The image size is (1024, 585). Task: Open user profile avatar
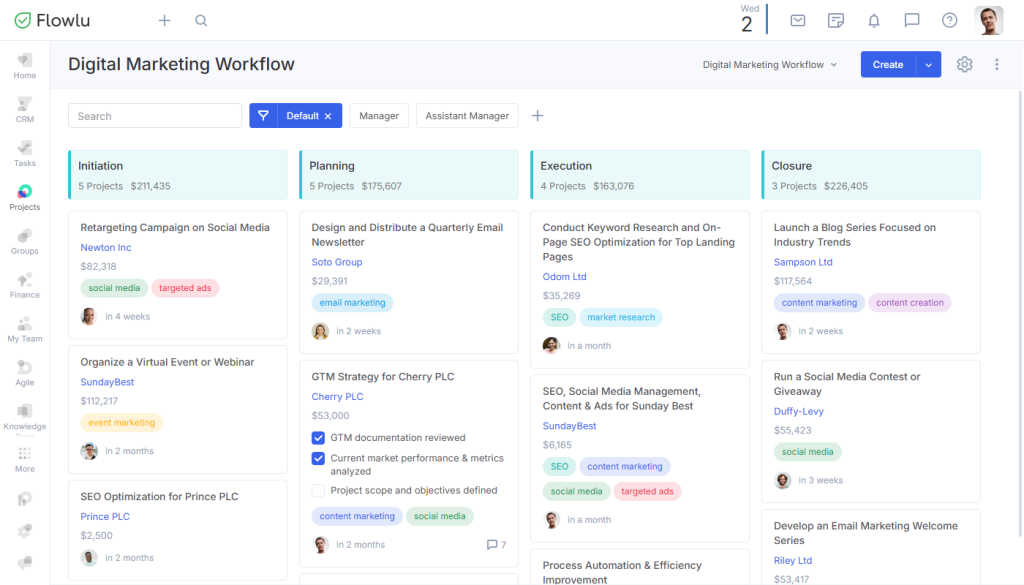(989, 20)
